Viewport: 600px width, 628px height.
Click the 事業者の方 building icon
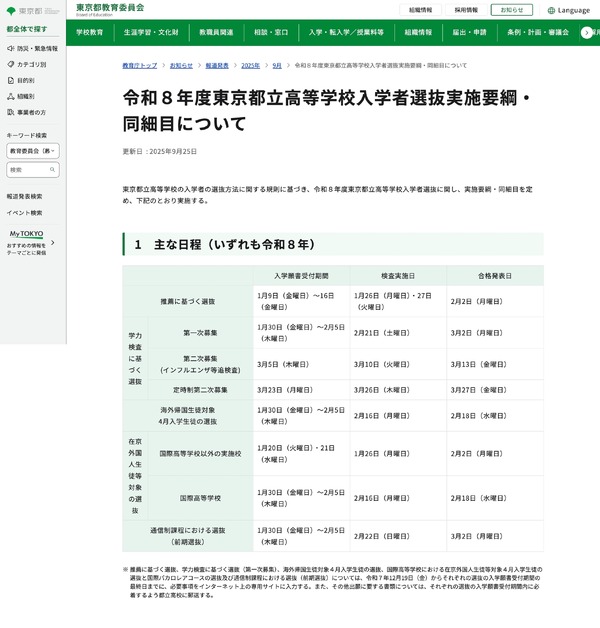[x=11, y=112]
